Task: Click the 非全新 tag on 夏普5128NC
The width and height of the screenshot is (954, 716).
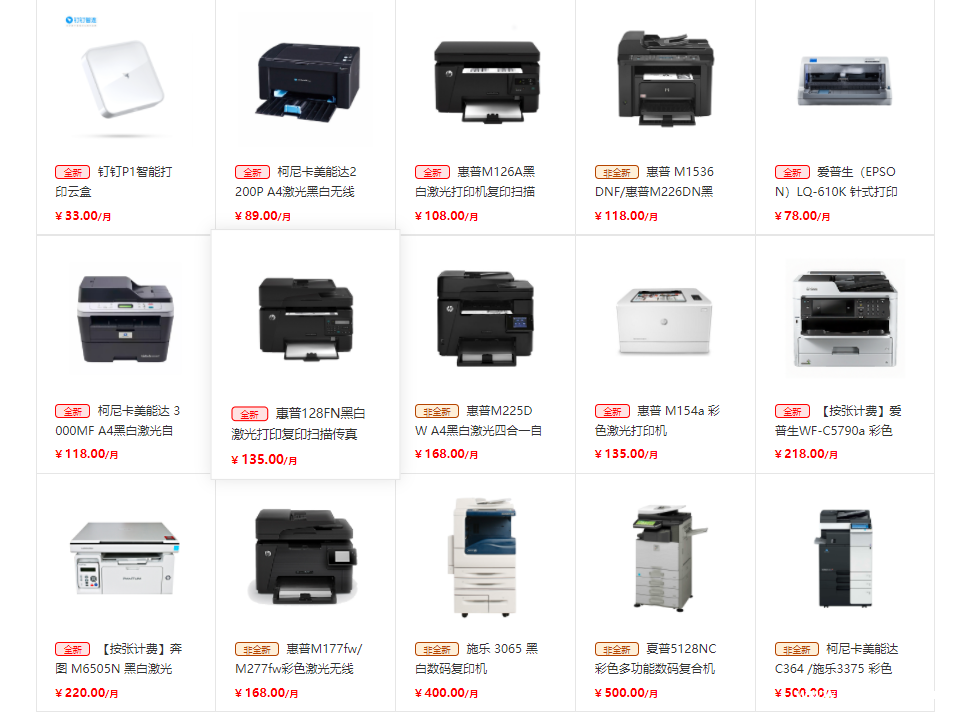Action: 616,650
